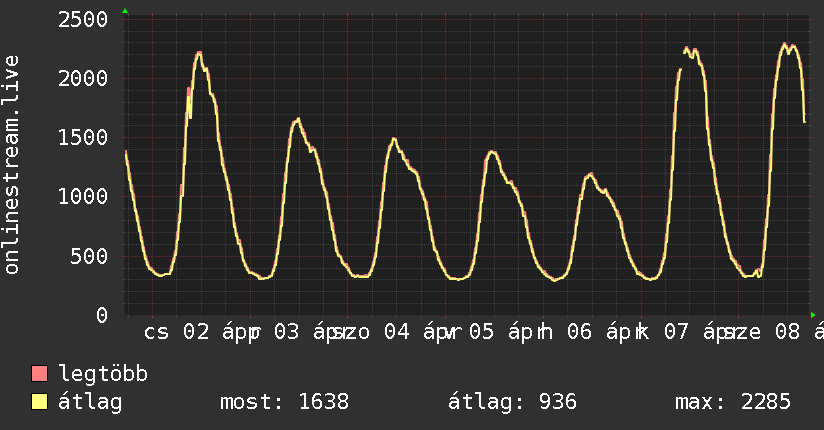Click the 06 date label on x-axis
The height and width of the screenshot is (430, 824).
580,332
